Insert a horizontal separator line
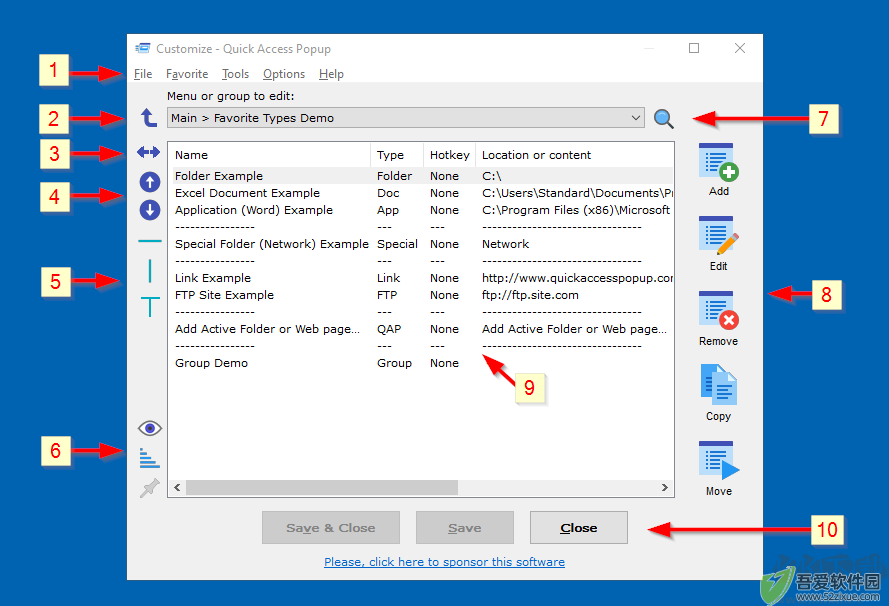The width and height of the screenshot is (889, 606). click(x=150, y=241)
